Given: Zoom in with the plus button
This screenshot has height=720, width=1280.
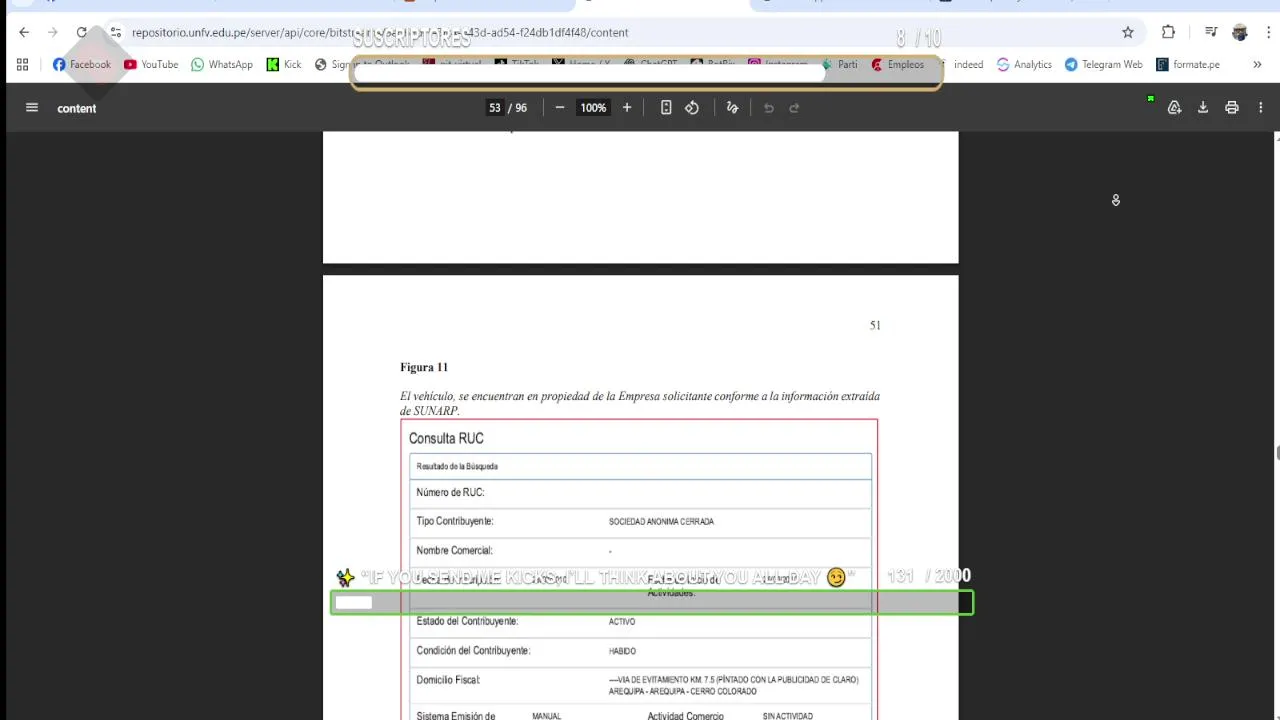Looking at the screenshot, I should tap(627, 108).
